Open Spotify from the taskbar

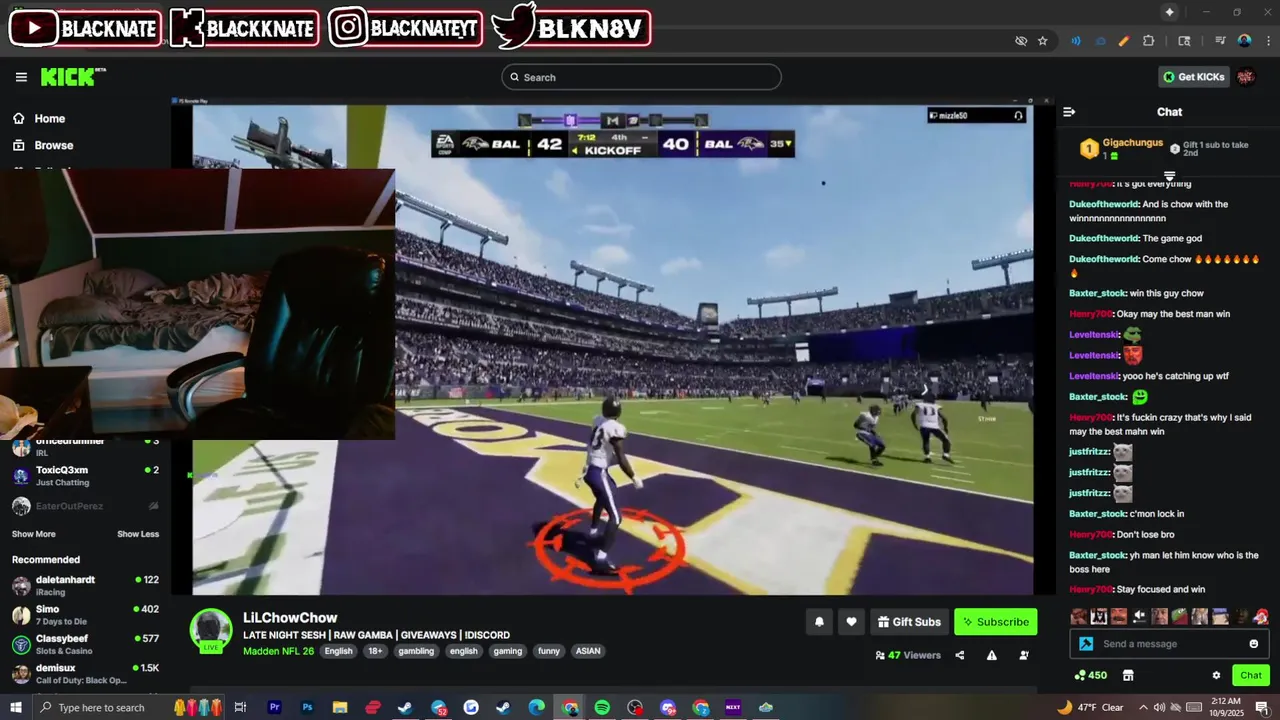click(x=602, y=707)
